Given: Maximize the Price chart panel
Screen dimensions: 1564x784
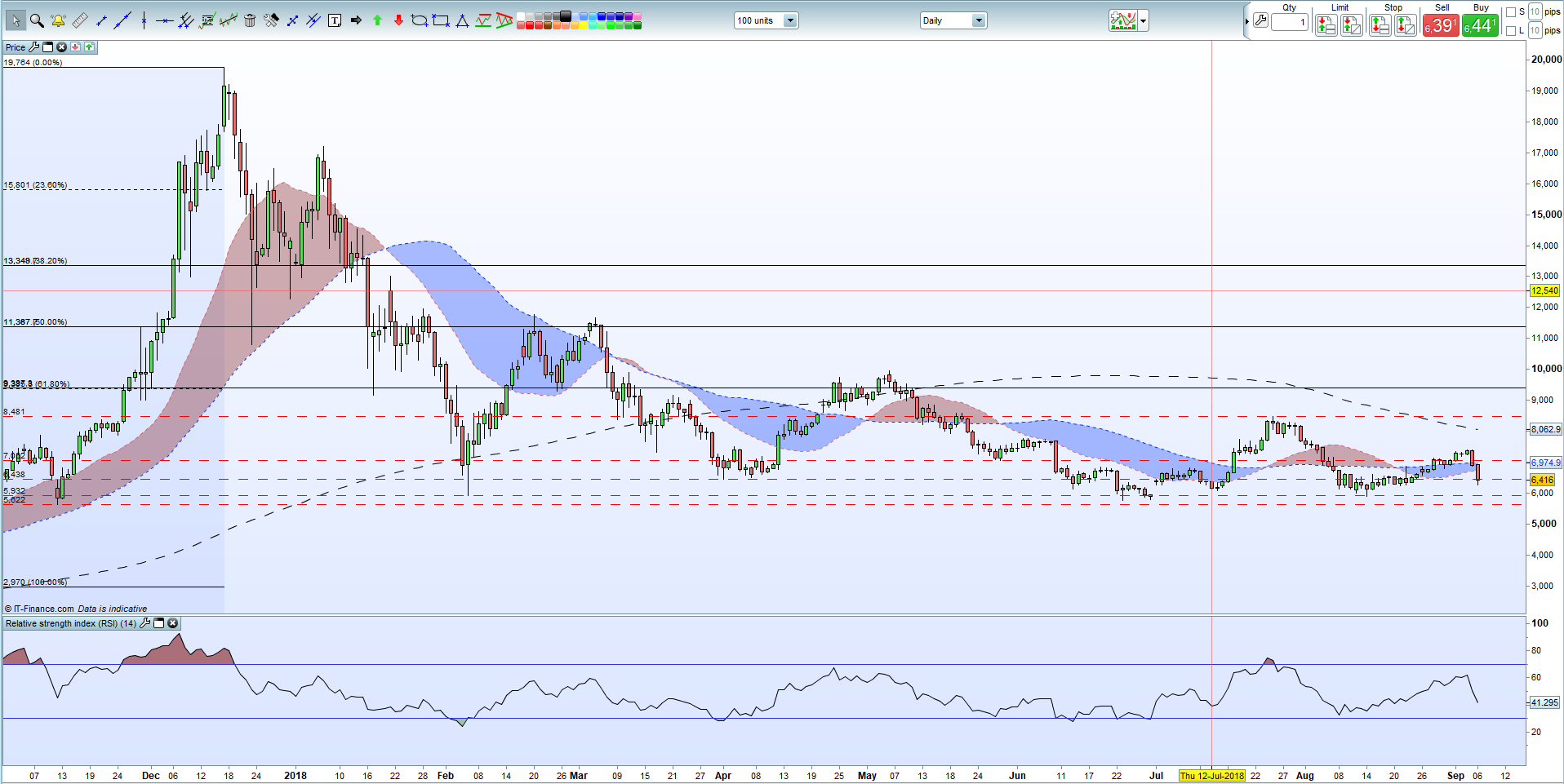Looking at the screenshot, I should [x=47, y=47].
